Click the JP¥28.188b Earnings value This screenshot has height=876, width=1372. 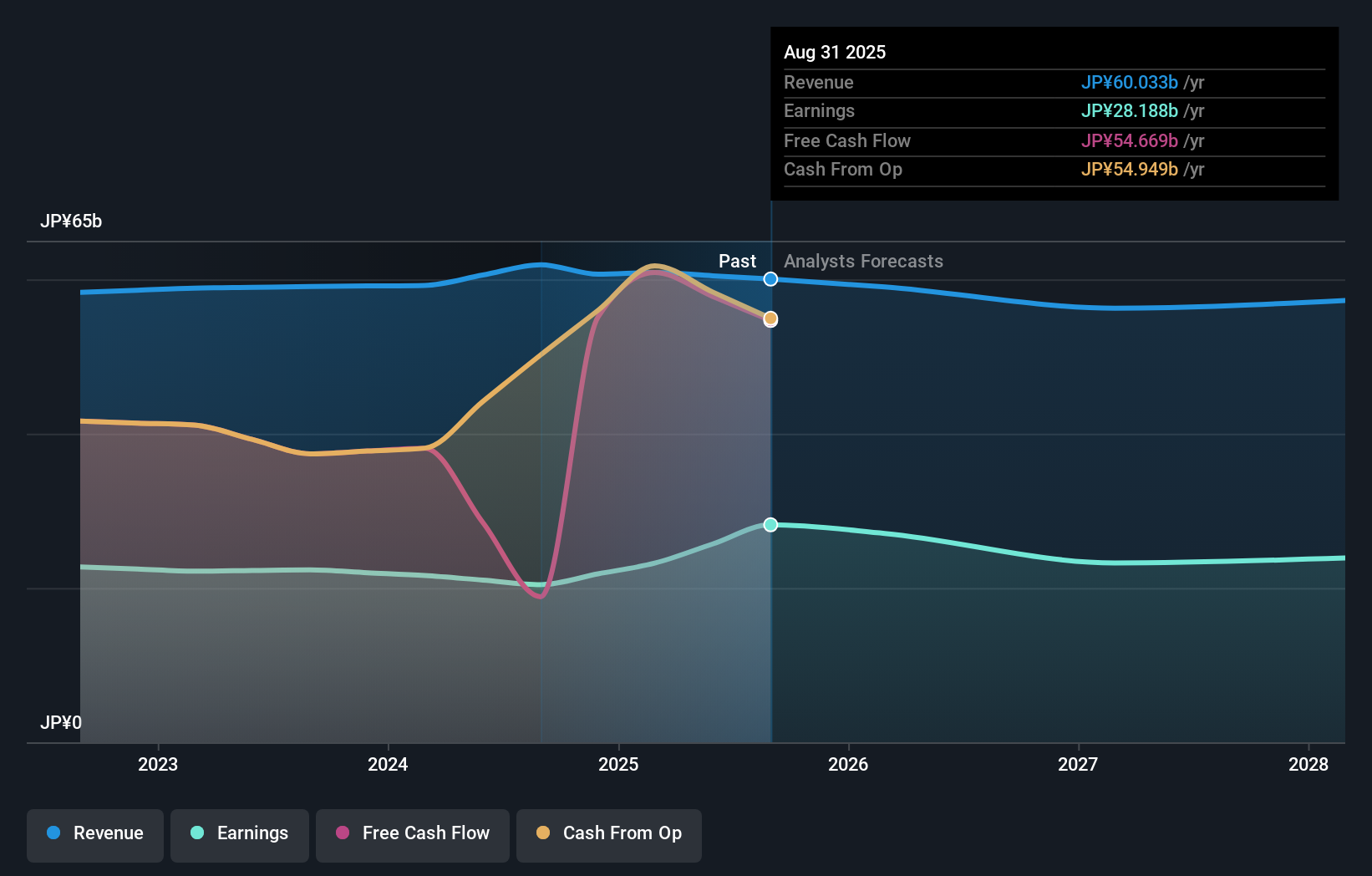click(1130, 110)
